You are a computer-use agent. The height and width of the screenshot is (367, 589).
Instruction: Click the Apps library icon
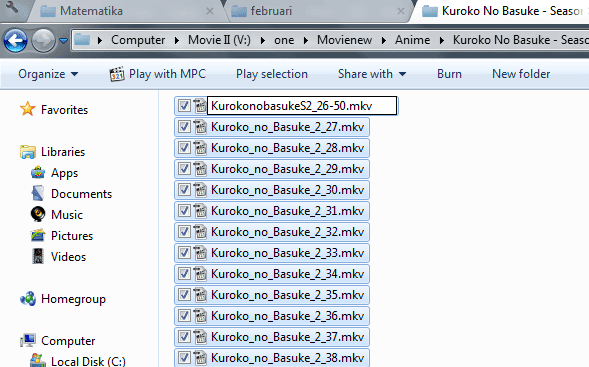tap(38, 173)
